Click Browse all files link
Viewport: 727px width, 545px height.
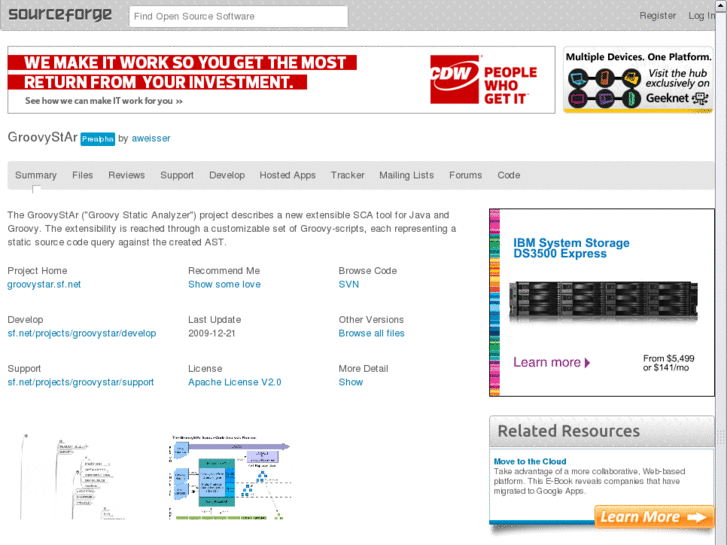click(371, 333)
